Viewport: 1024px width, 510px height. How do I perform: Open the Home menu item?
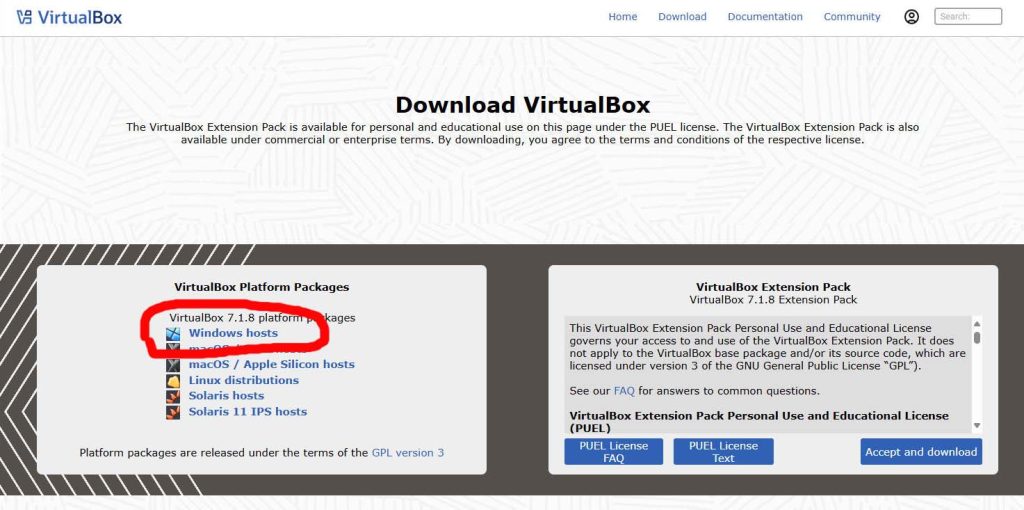pos(622,17)
